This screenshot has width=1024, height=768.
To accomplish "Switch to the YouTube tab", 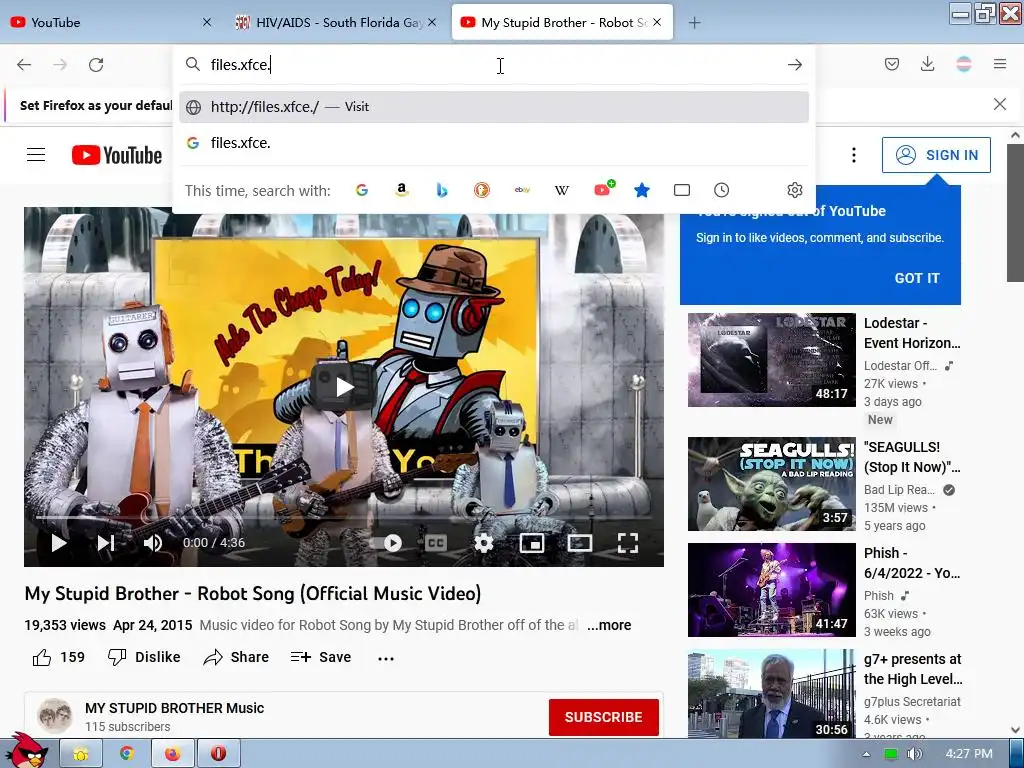I will [111, 22].
